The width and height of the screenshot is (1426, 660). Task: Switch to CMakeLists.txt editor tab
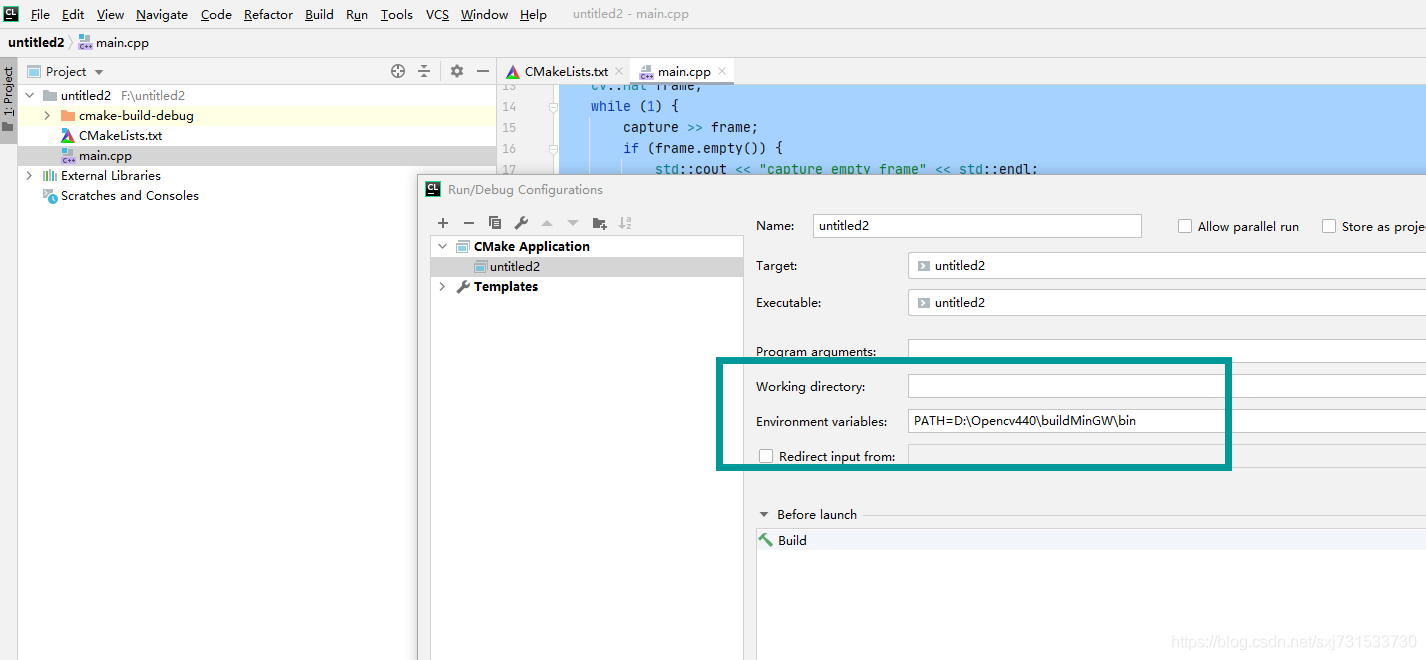[x=566, y=71]
